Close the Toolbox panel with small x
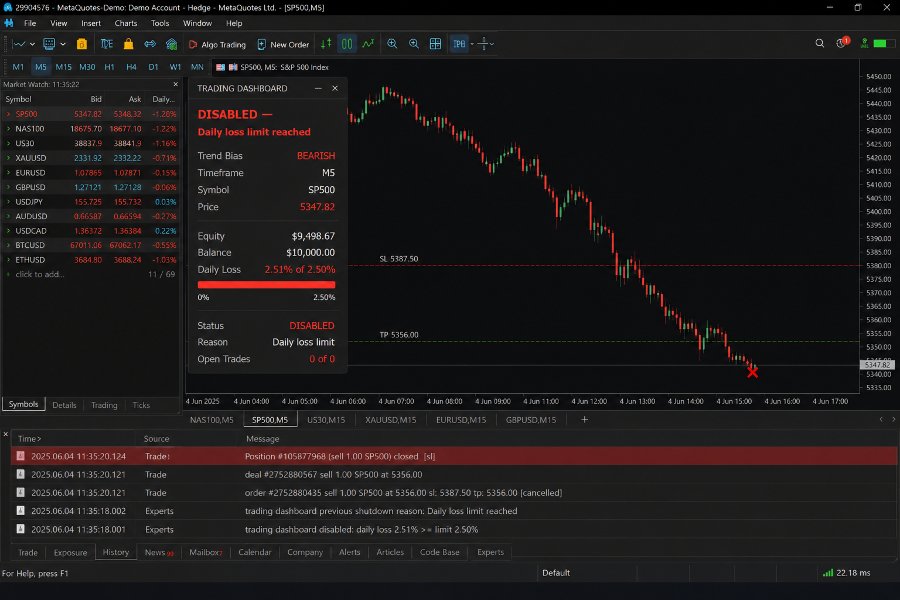Viewport: 900px width, 600px height. point(6,434)
